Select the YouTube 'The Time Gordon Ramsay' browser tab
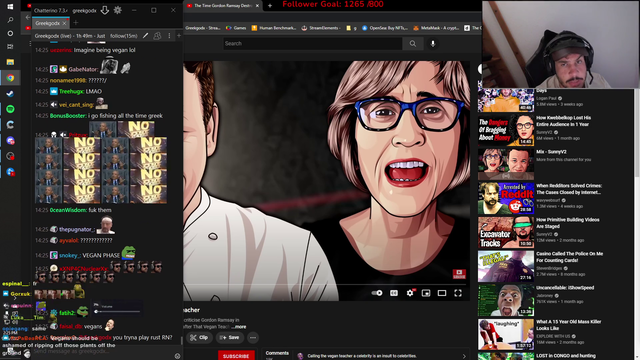 point(222,6)
